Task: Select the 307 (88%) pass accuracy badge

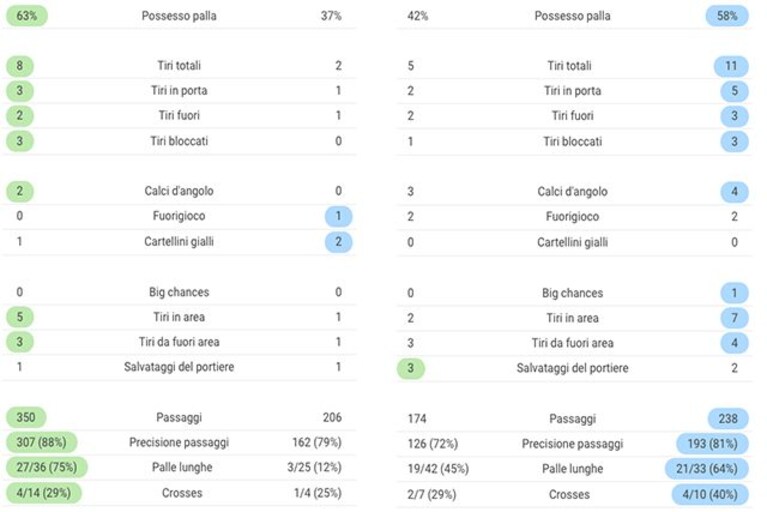Action: tap(42, 443)
